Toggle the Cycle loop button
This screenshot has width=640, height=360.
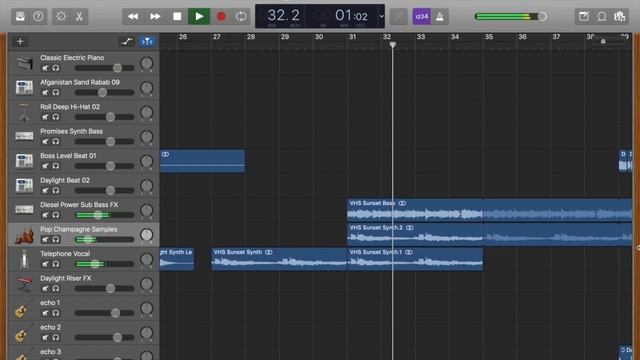click(x=241, y=16)
